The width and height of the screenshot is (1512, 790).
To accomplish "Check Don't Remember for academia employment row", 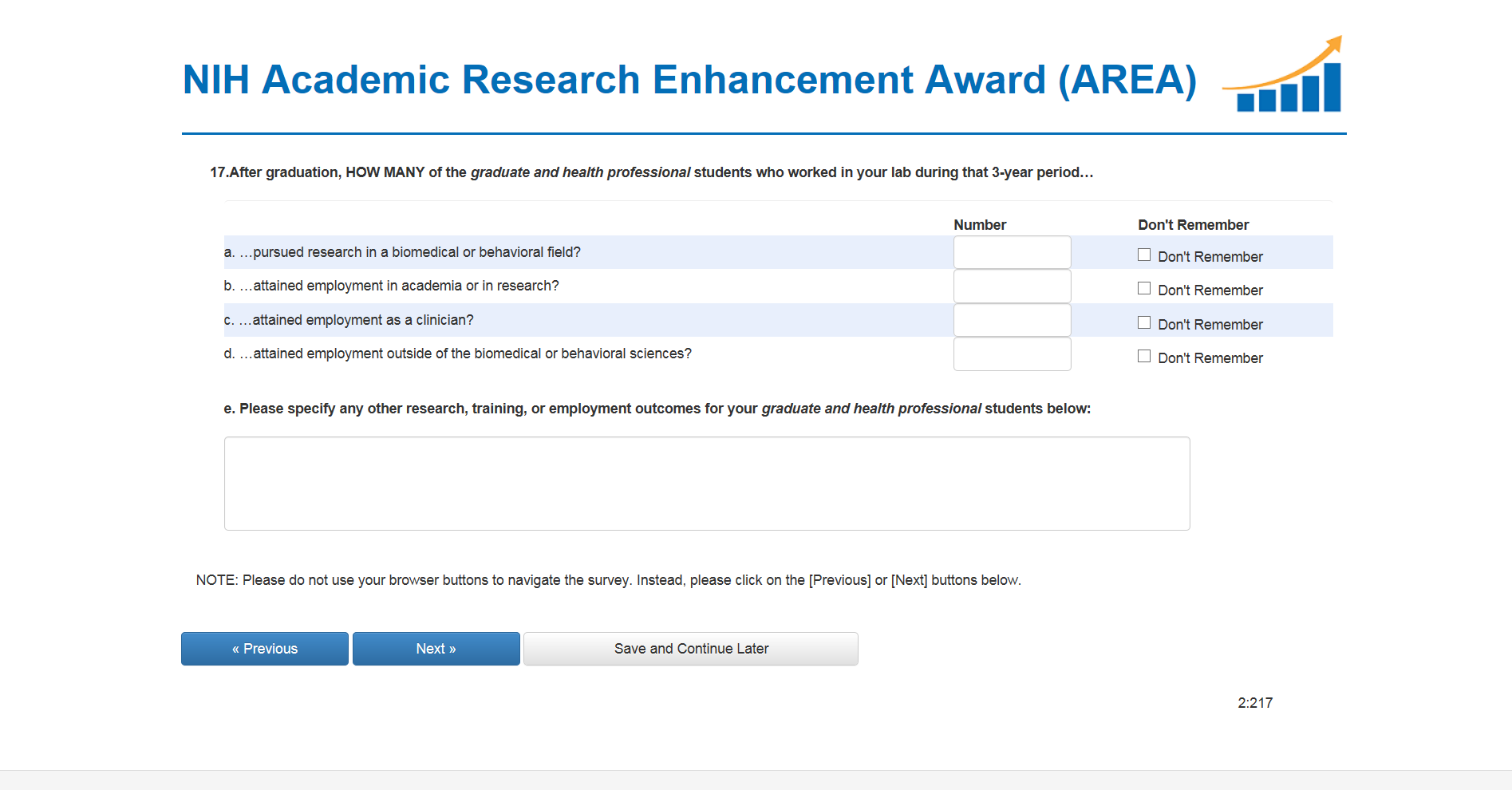I will [x=1144, y=289].
